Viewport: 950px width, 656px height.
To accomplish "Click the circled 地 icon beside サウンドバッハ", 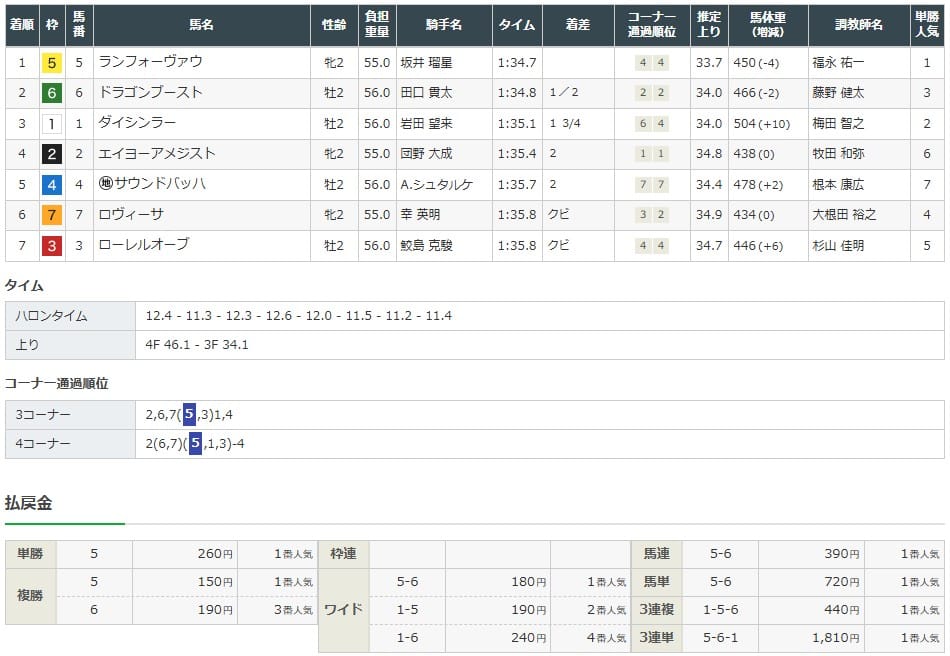I will click(x=105, y=186).
